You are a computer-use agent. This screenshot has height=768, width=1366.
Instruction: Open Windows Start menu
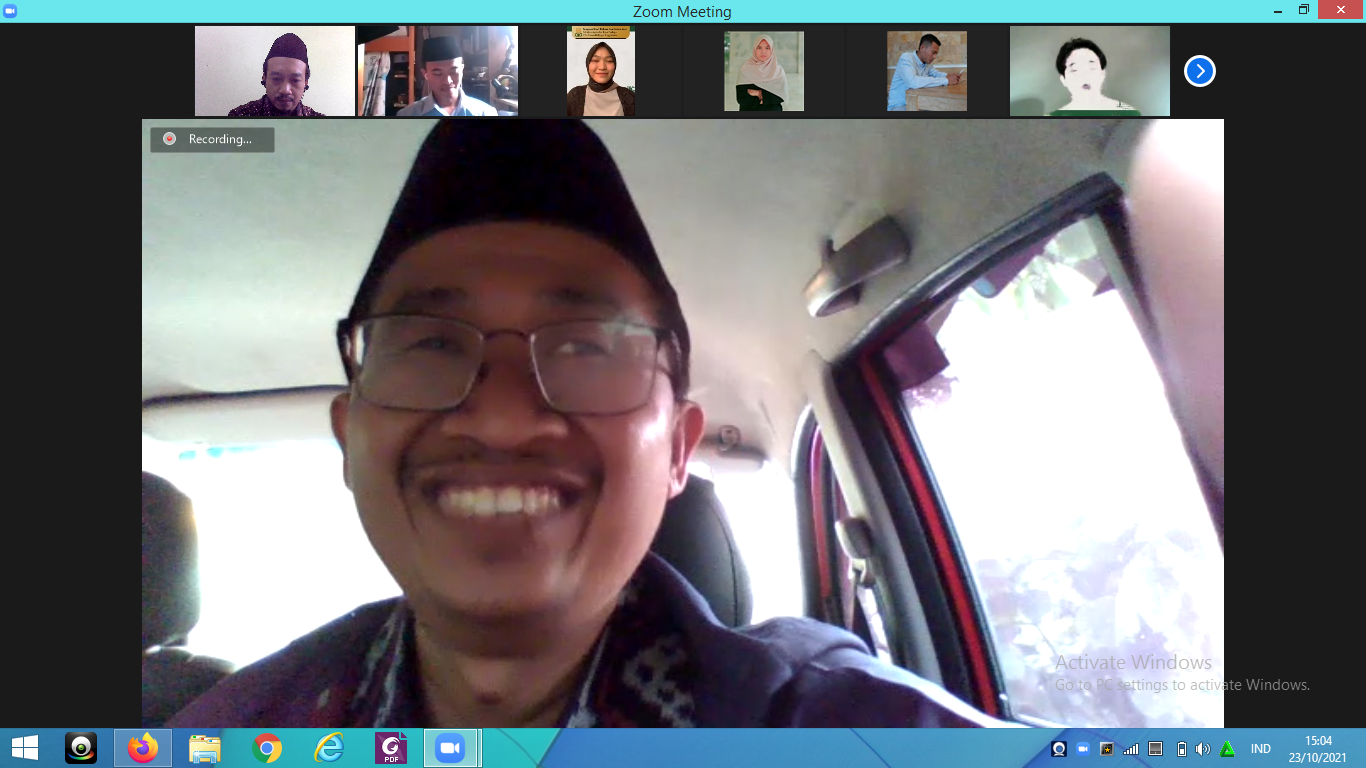click(x=24, y=748)
